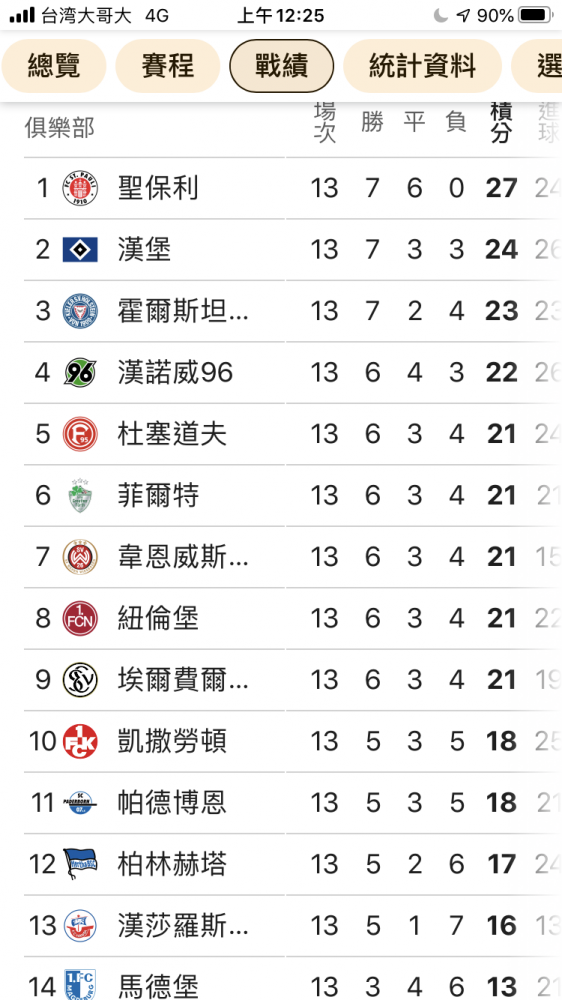Tap the Düsseldorf F95 red crest

coord(80,434)
